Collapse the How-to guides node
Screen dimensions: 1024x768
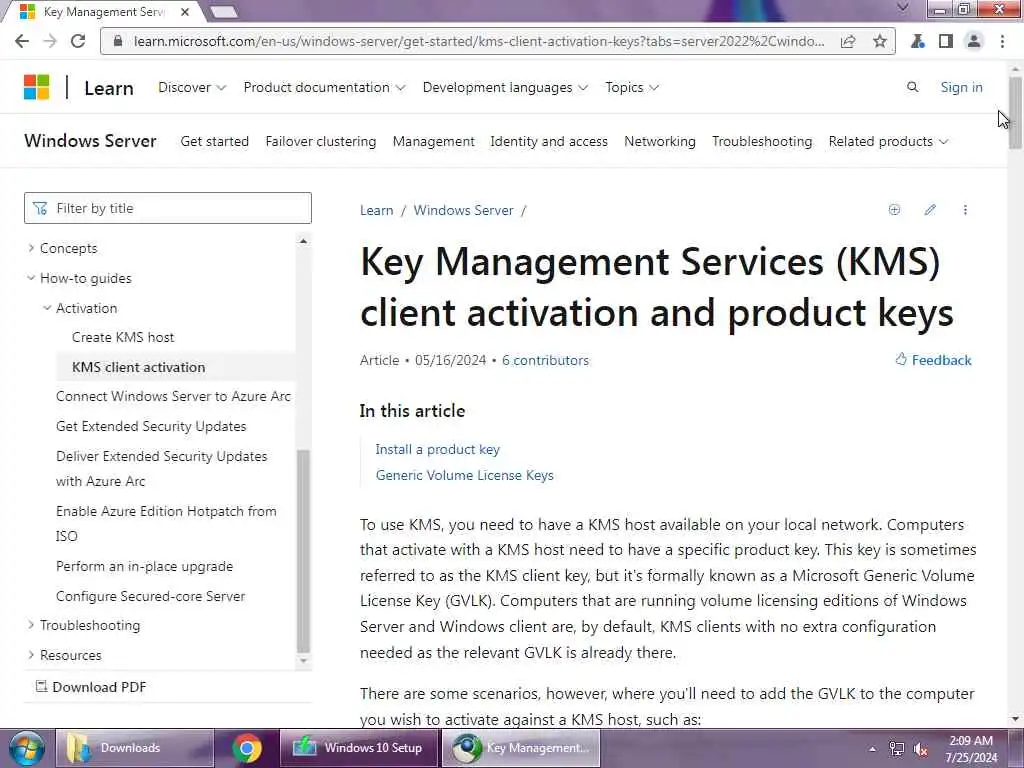click(31, 278)
